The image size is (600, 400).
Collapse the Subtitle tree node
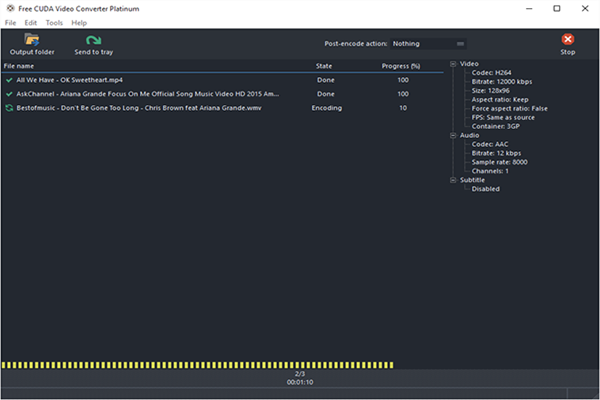(453, 180)
